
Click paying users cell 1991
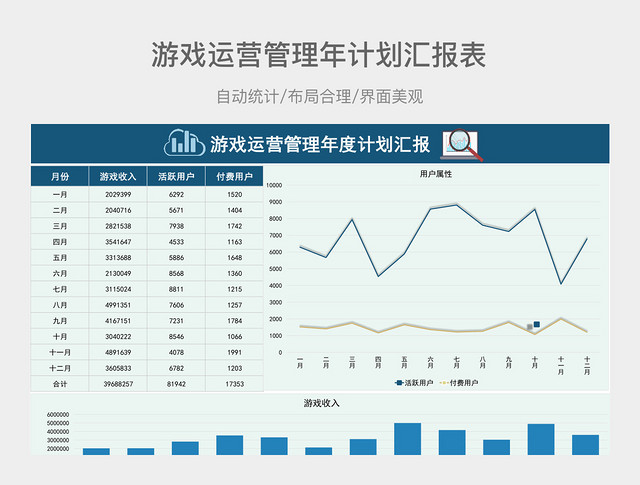(235, 352)
